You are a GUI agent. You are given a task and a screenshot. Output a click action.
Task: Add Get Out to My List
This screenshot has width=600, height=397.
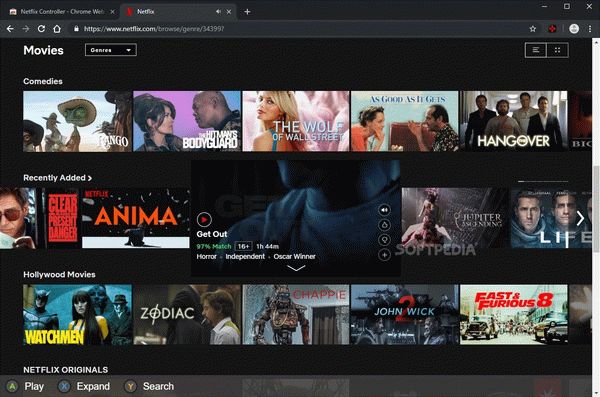pos(384,255)
